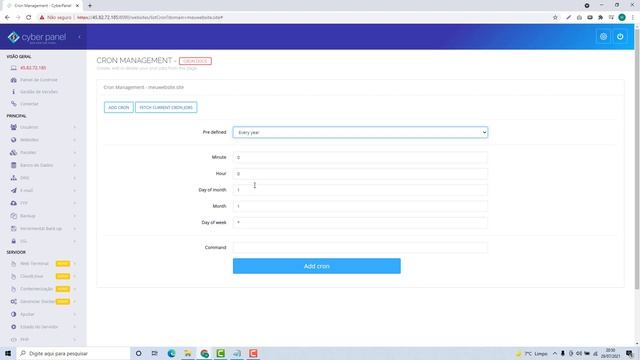Switch to the Cron Management browser tab
This screenshot has width=640, height=360.
click(x=42, y=6)
